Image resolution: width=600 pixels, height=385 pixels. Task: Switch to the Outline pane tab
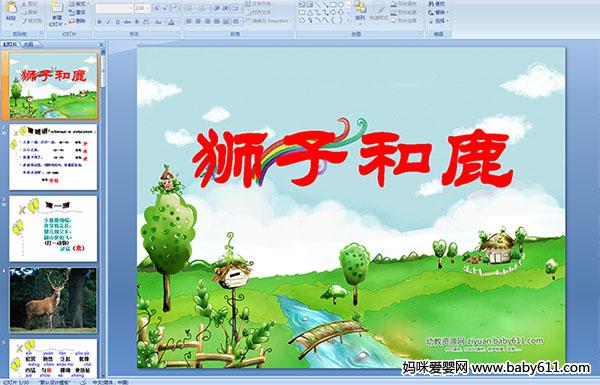point(28,44)
